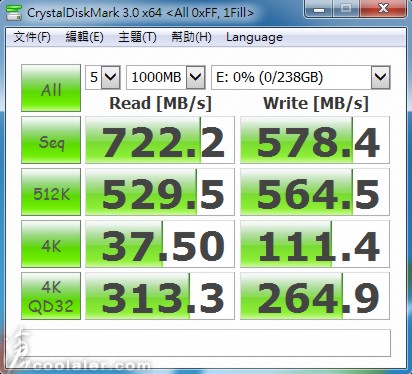The width and height of the screenshot is (412, 374).
Task: Click the 512K write result 564.5
Action: [315, 192]
